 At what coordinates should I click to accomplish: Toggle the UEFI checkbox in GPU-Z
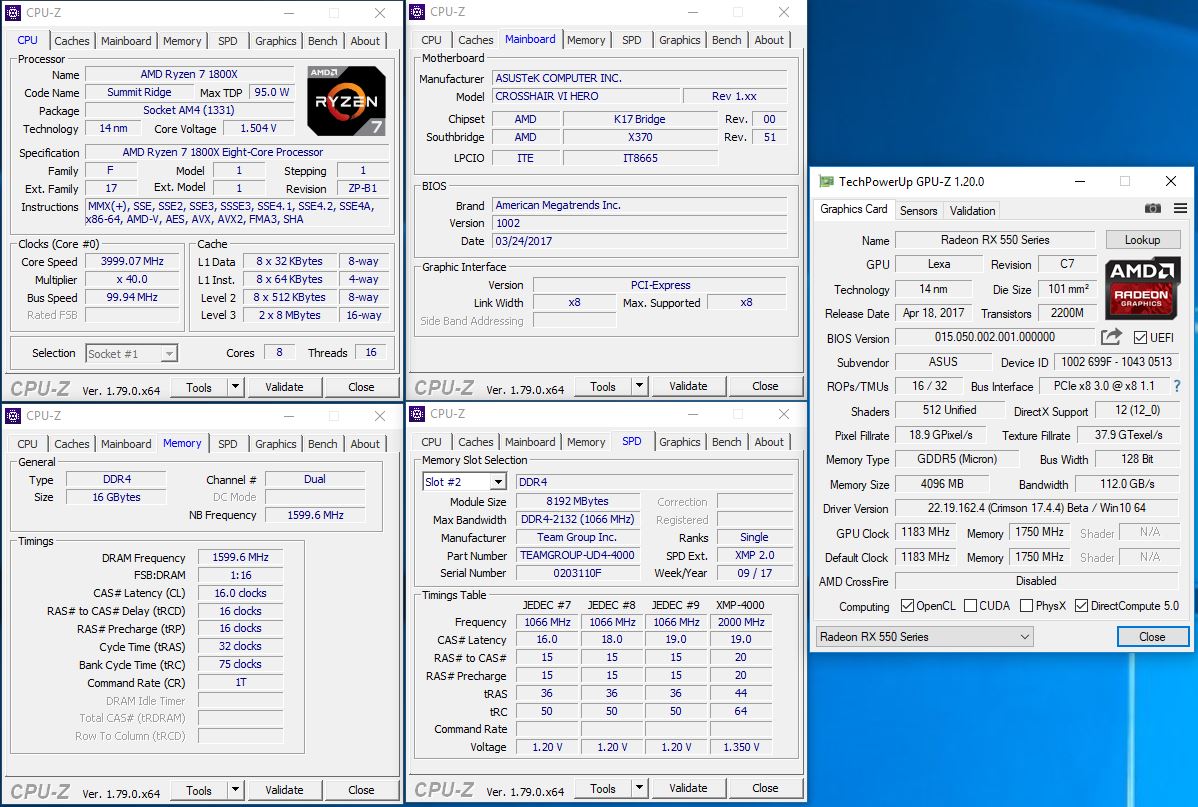point(1140,338)
